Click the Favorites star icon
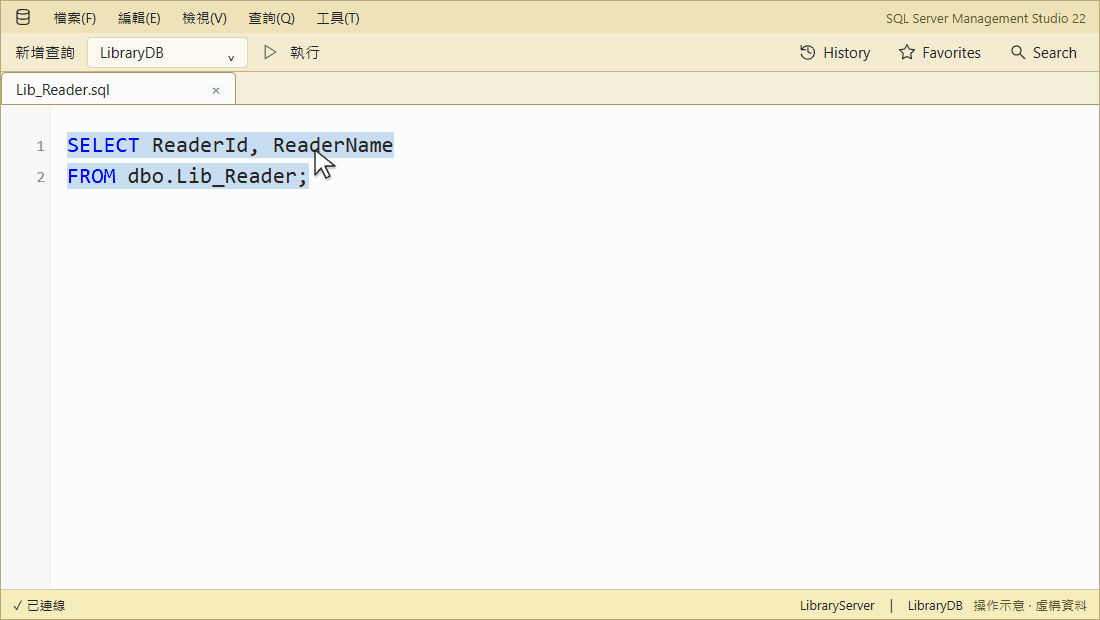The image size is (1100, 620). [906, 53]
